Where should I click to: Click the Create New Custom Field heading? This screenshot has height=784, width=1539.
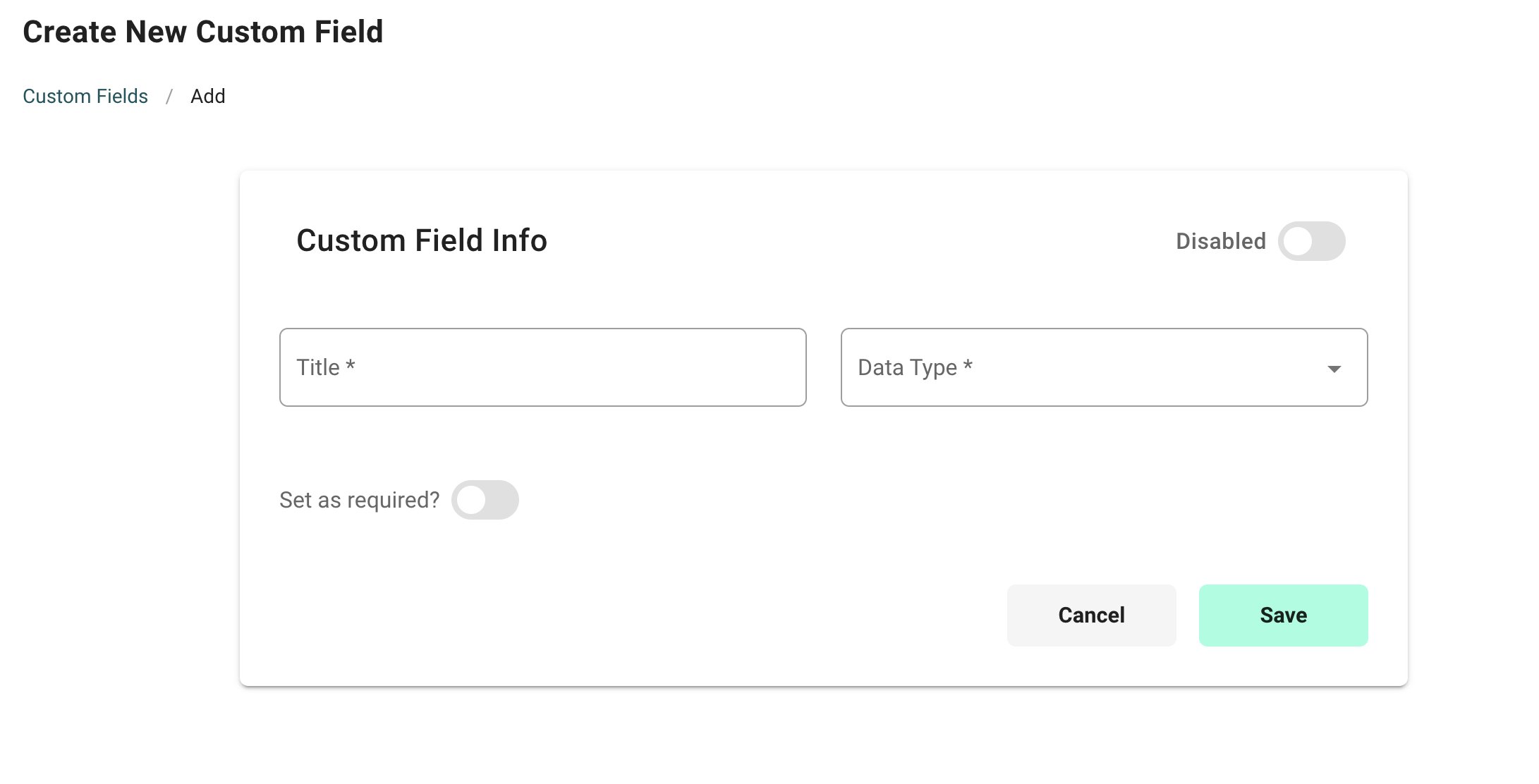click(203, 32)
